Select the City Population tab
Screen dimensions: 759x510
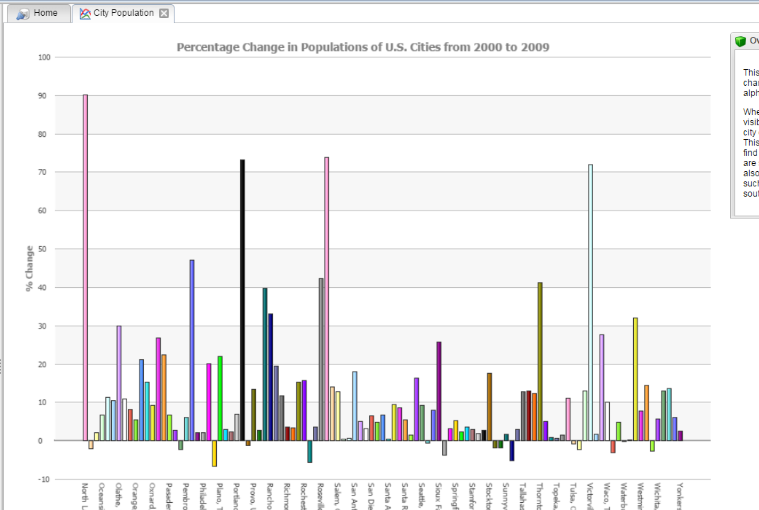[123, 13]
